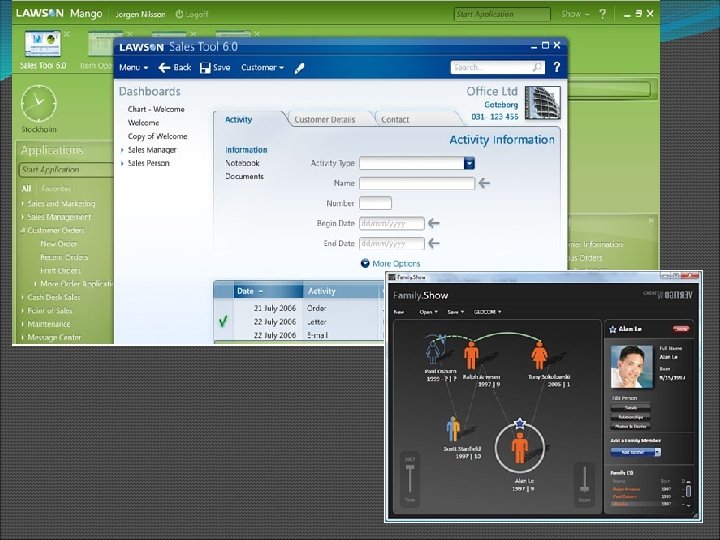Click the Save floppy disk icon in Sales Tool
The height and width of the screenshot is (540, 720).
(x=205, y=68)
